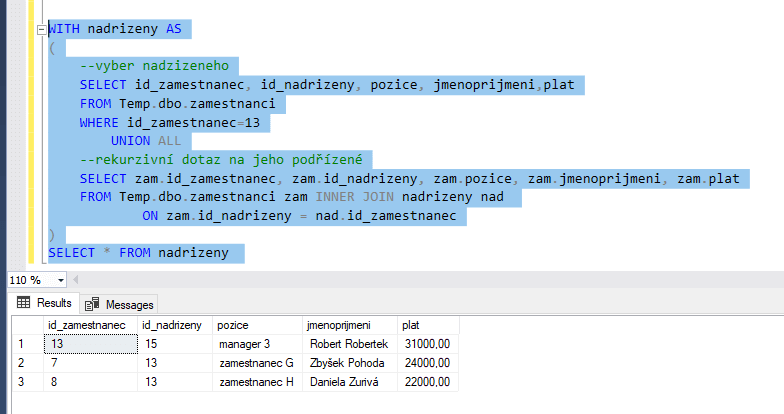Switch to the Results tab
The image size is (784, 414).
tap(44, 303)
